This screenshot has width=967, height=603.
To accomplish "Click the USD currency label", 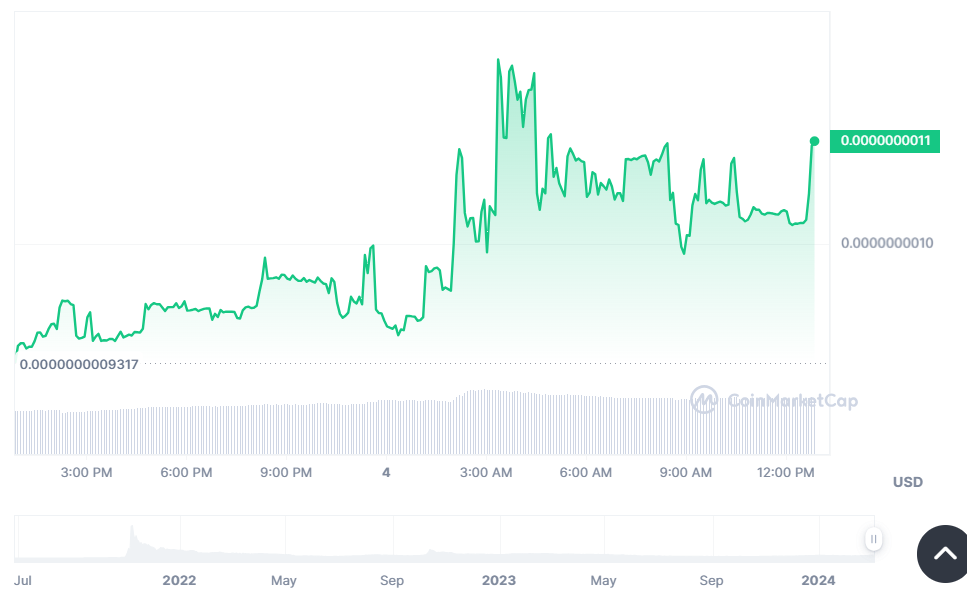I will [907, 482].
